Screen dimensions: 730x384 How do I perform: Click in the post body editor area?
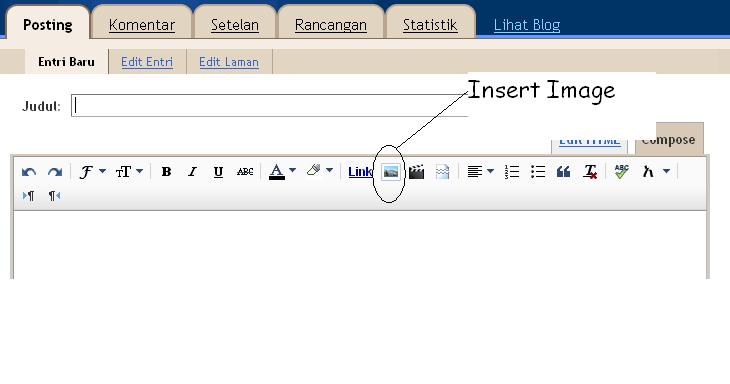coord(360,245)
